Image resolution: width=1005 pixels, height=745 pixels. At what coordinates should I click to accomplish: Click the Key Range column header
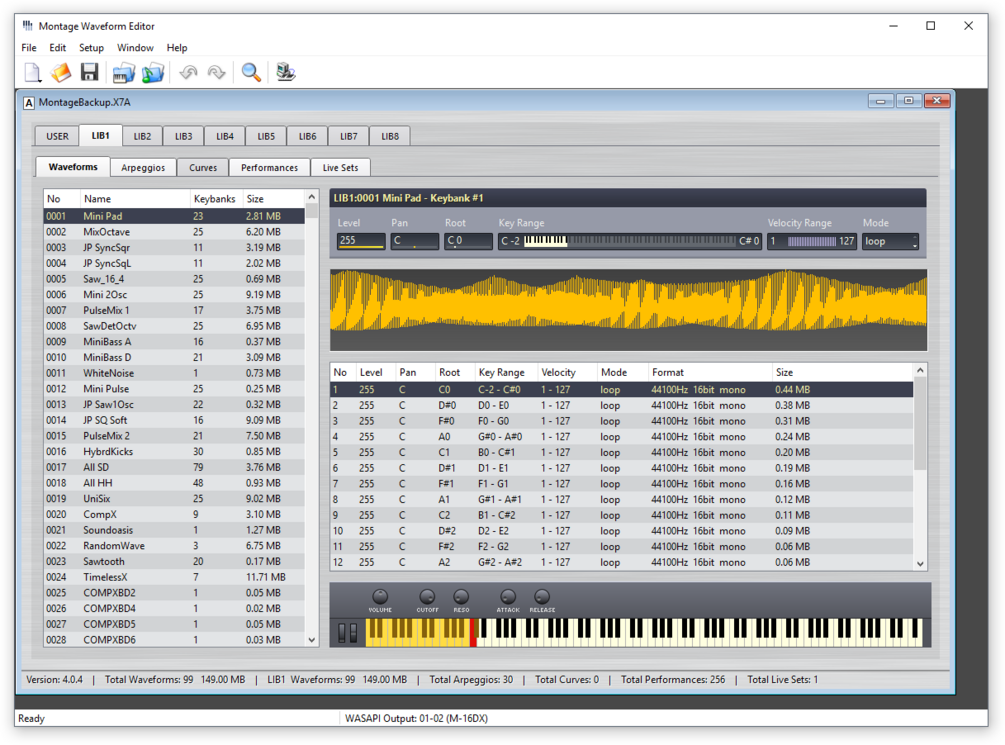(506, 372)
